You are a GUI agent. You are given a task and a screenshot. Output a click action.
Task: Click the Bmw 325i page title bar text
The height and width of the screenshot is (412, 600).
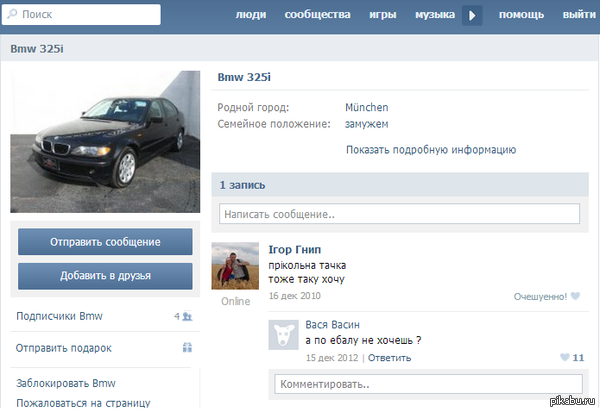[x=37, y=49]
